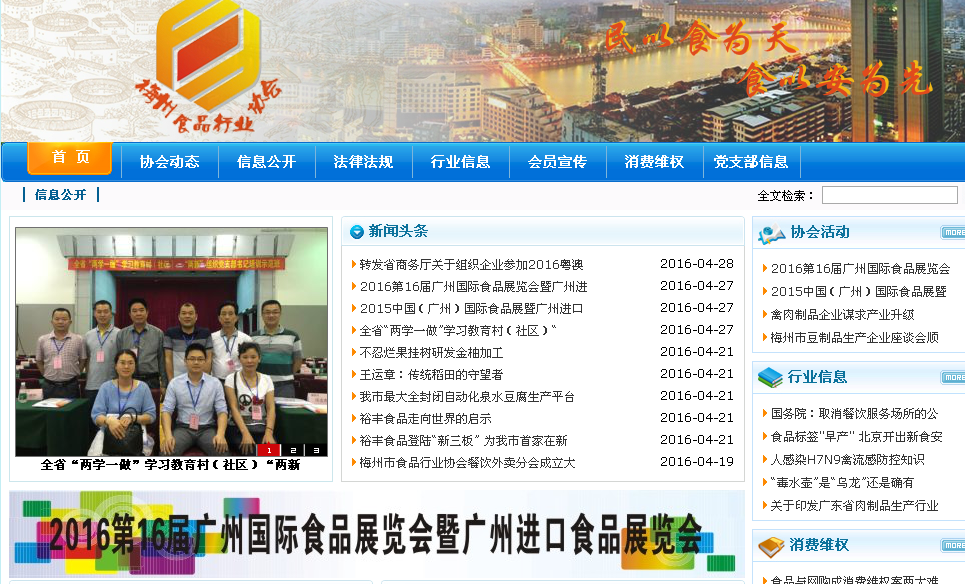Click the 全文检索 search input field
The height and width of the screenshot is (584, 965).
click(x=889, y=195)
